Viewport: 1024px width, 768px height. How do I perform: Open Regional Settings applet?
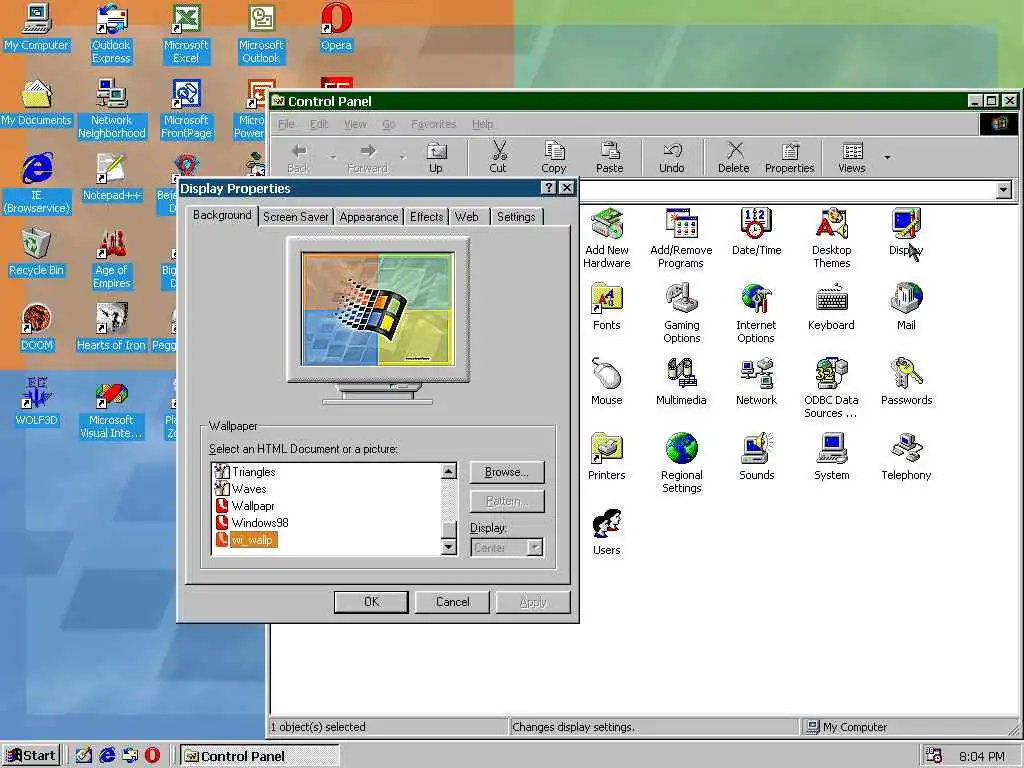click(681, 464)
